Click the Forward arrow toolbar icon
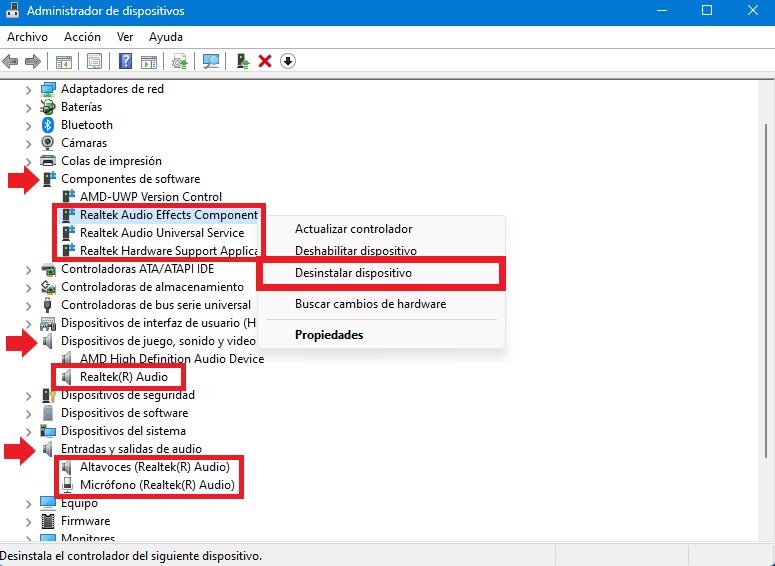This screenshot has height=566, width=775. coord(33,62)
